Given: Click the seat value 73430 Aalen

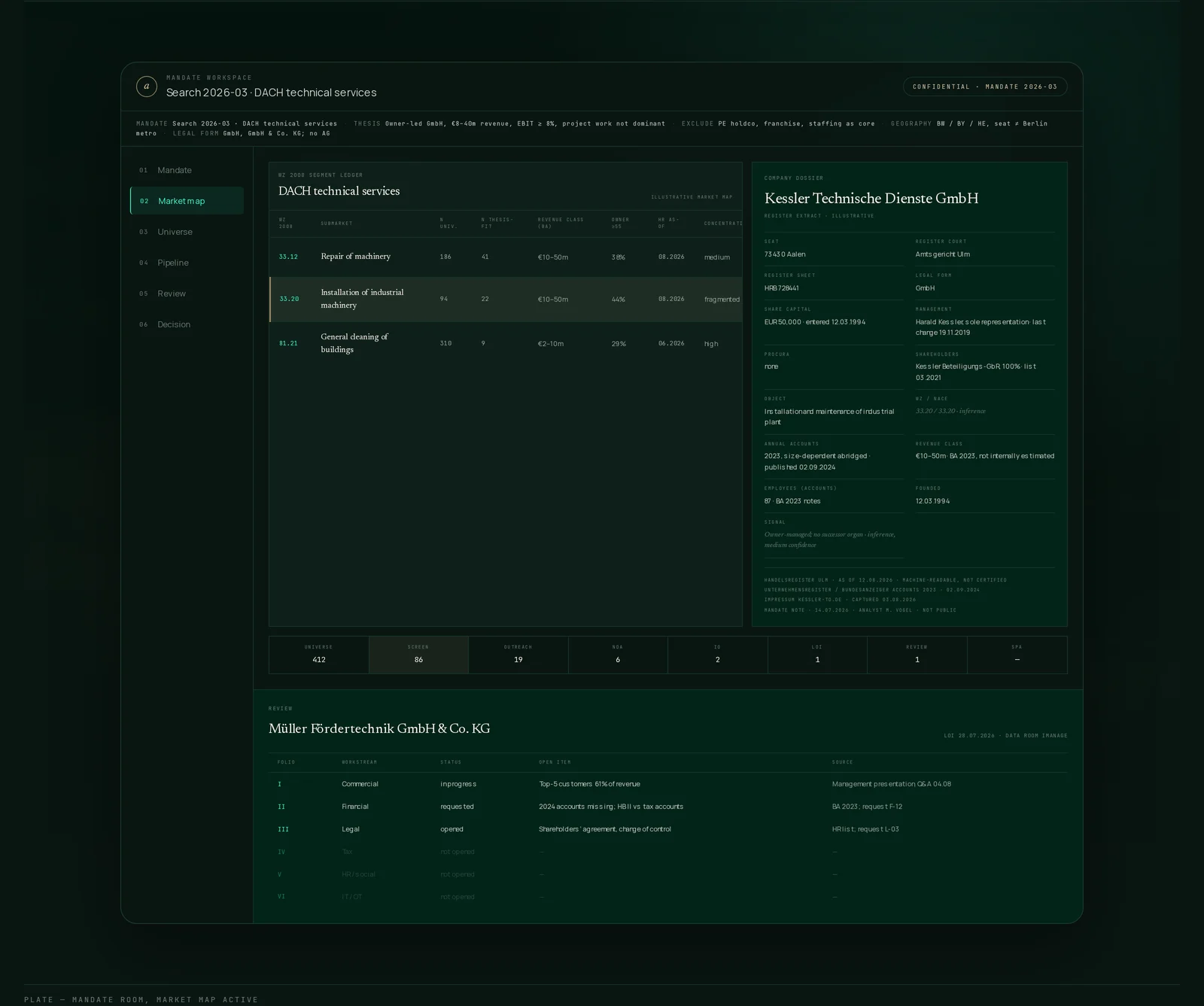Looking at the screenshot, I should [785, 254].
